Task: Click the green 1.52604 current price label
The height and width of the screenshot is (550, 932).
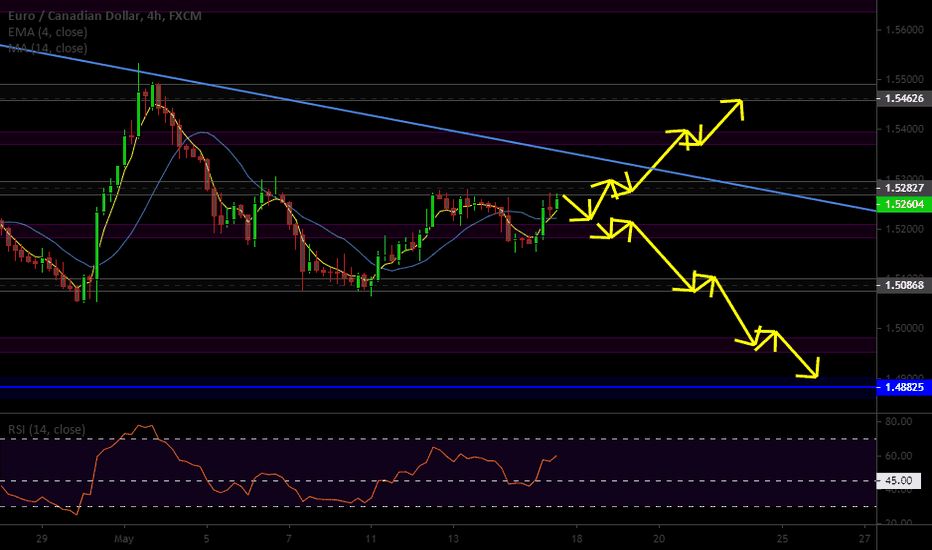Action: pyautogui.click(x=904, y=204)
